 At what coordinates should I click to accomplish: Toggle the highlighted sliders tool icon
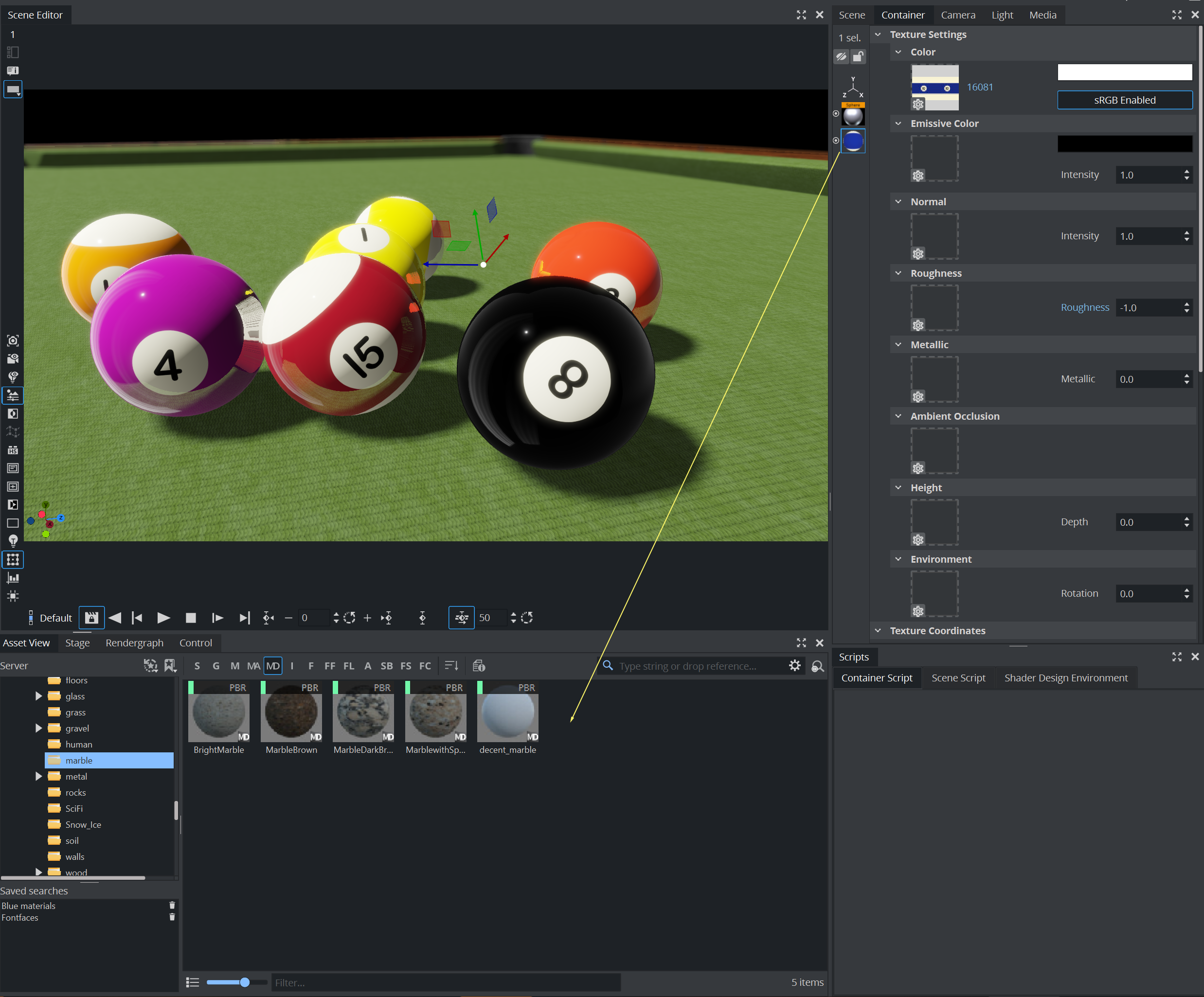coord(13,395)
